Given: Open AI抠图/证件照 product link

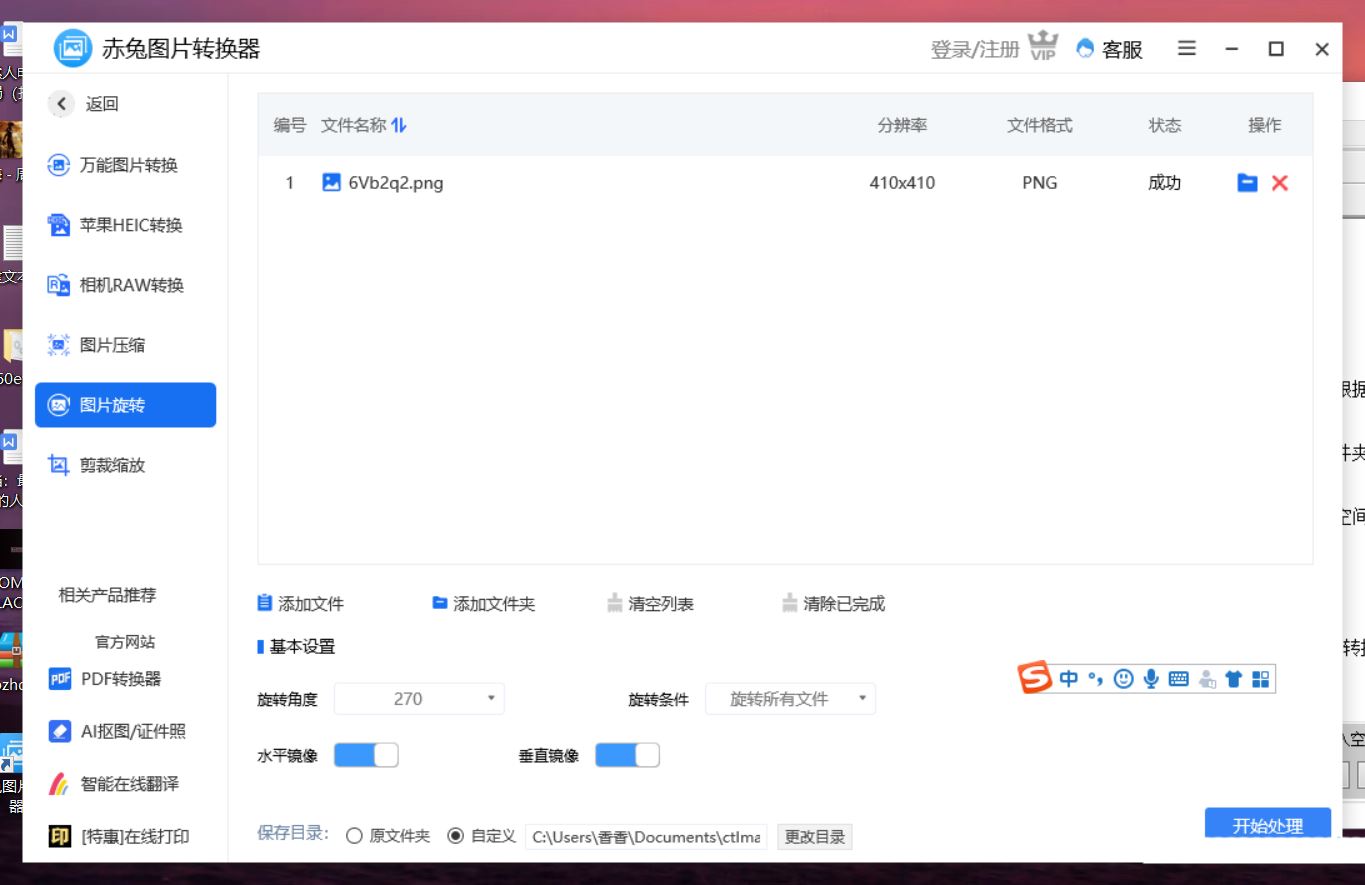Looking at the screenshot, I should [x=117, y=731].
